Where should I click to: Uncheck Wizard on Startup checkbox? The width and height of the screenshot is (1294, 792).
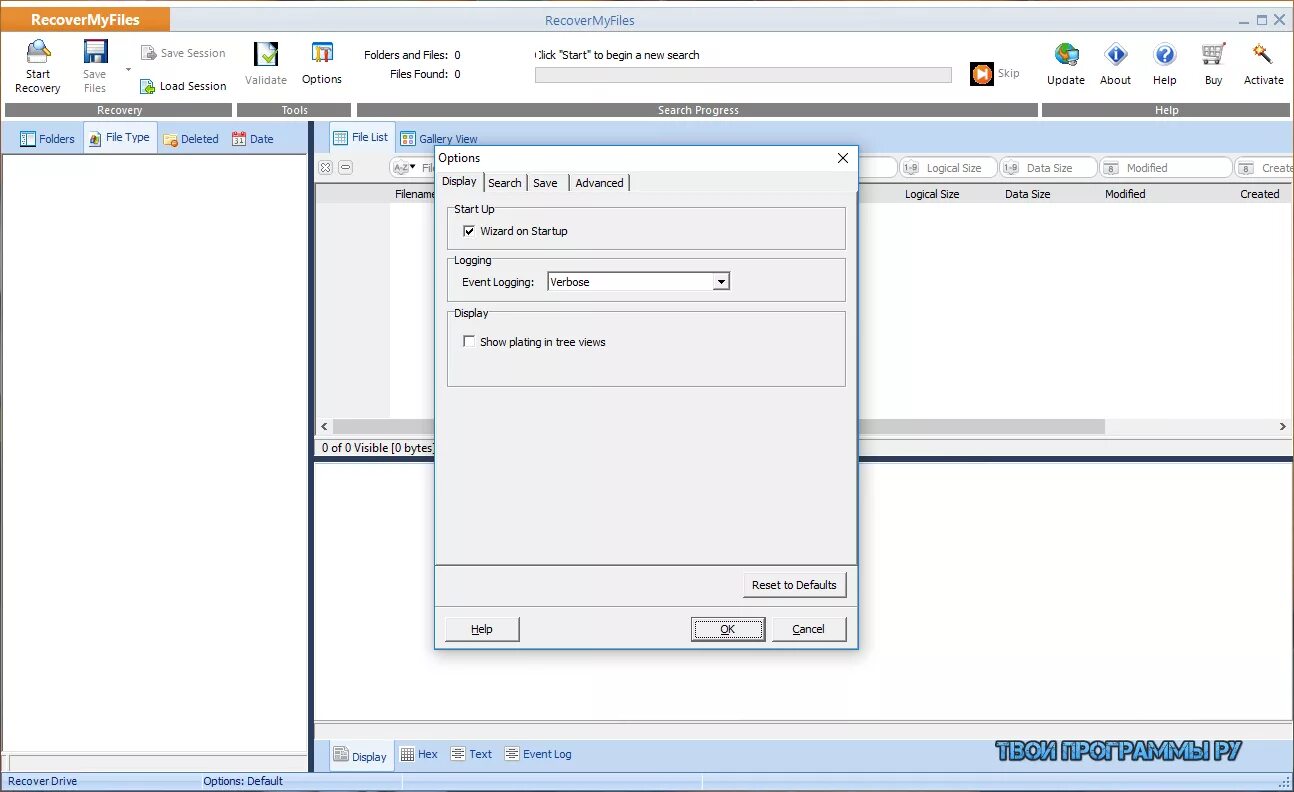tap(469, 231)
